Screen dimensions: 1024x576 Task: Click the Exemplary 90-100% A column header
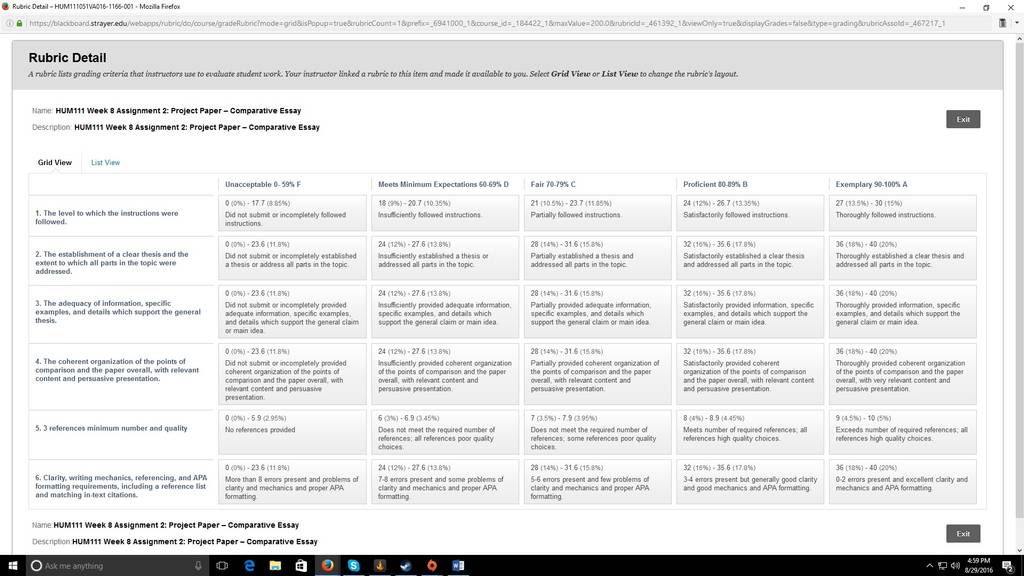pyautogui.click(x=871, y=185)
